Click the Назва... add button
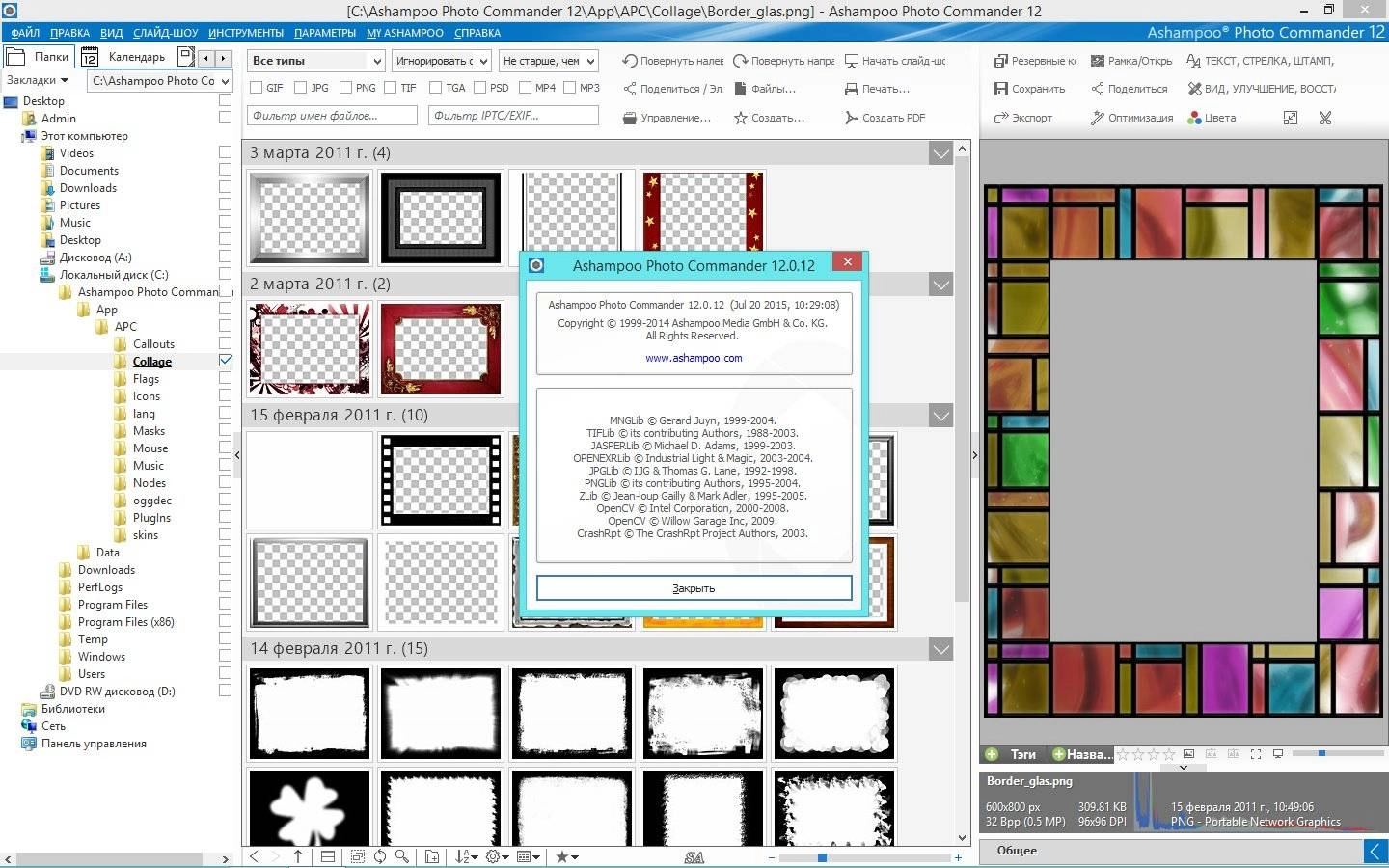This screenshot has width=1389, height=868. [1082, 754]
